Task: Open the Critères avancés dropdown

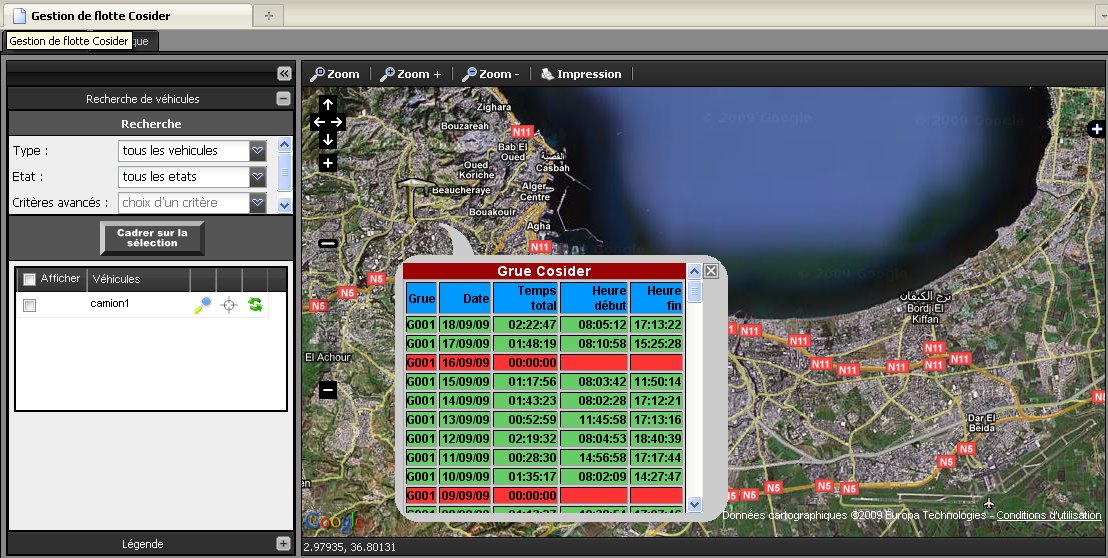Action: [258, 203]
